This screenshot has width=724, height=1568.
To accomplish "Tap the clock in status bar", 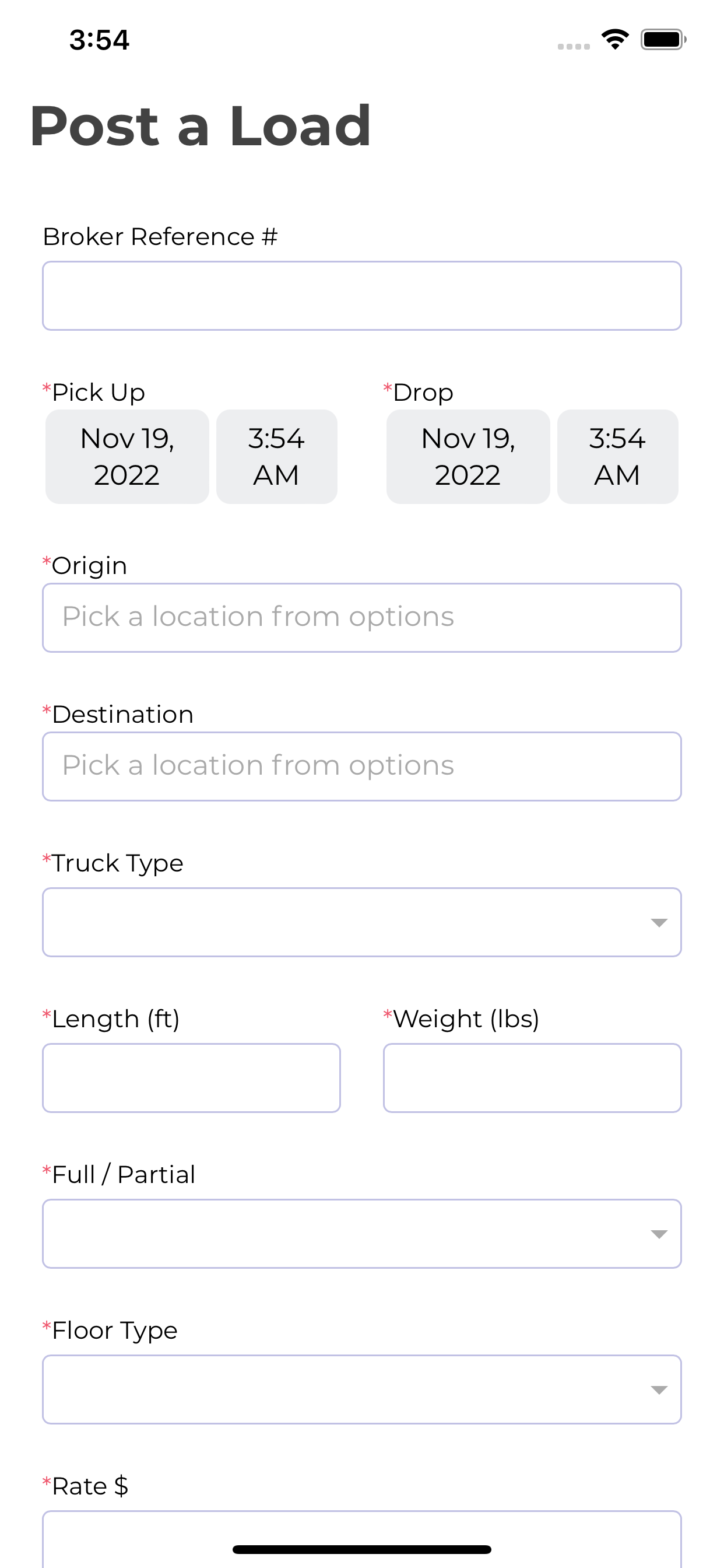I will pos(99,40).
